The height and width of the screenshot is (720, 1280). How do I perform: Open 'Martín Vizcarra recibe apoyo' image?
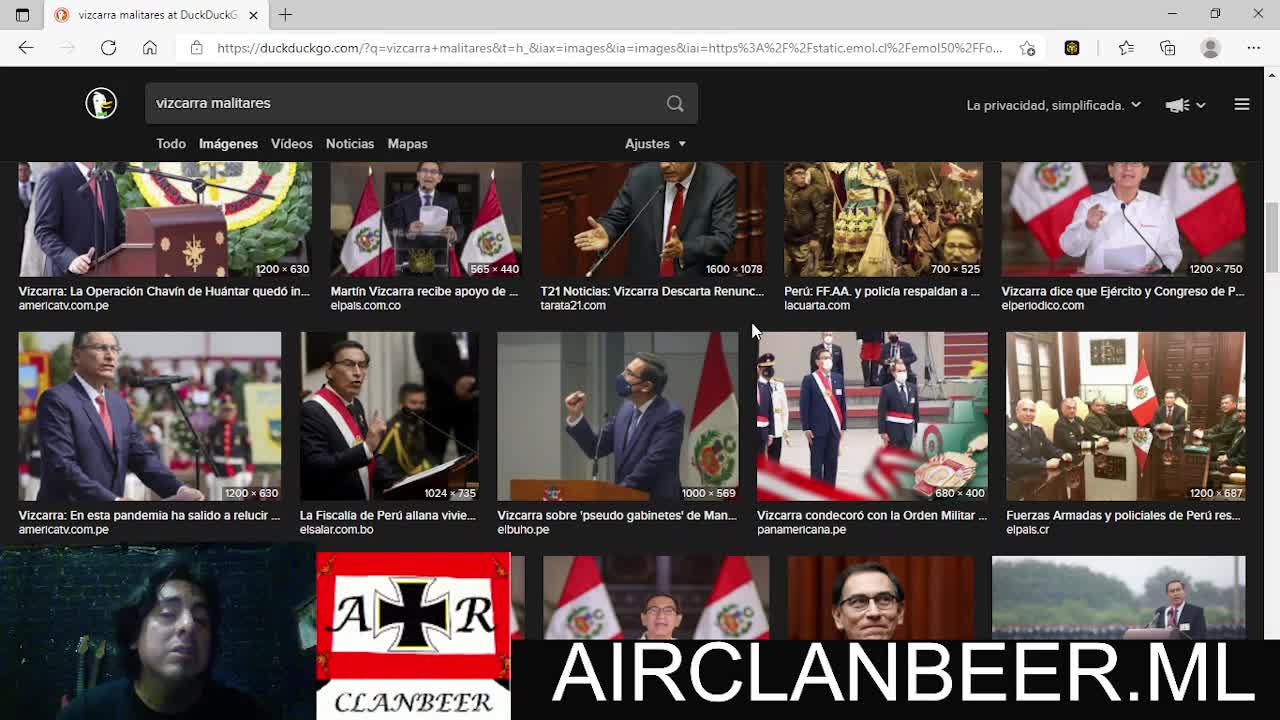(x=426, y=220)
